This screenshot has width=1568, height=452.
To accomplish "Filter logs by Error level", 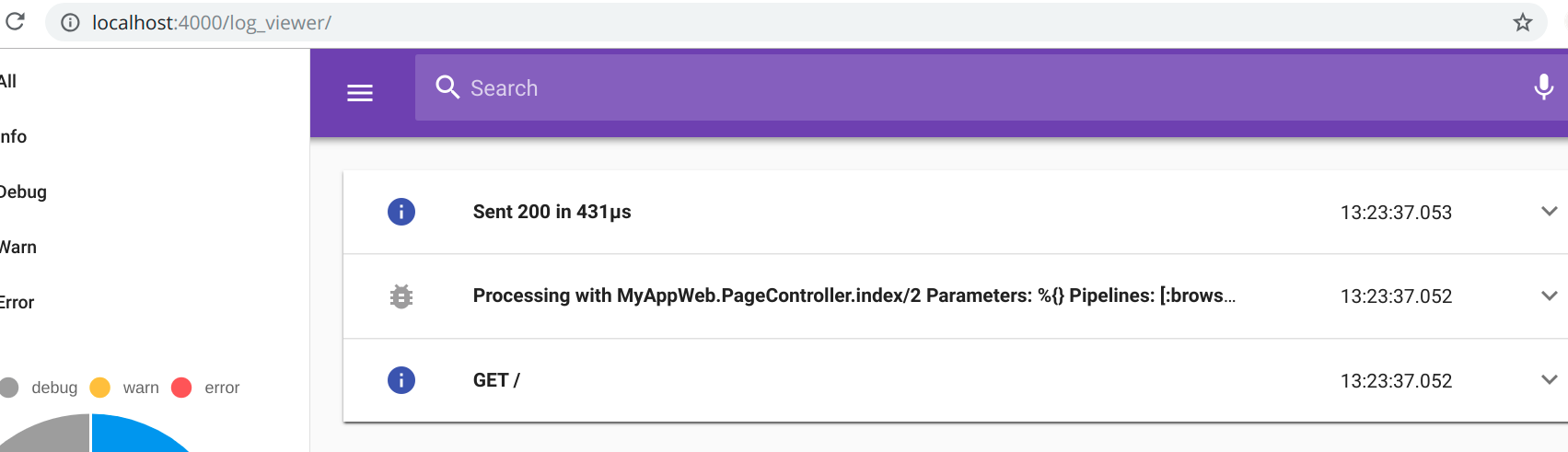I will pos(17,302).
